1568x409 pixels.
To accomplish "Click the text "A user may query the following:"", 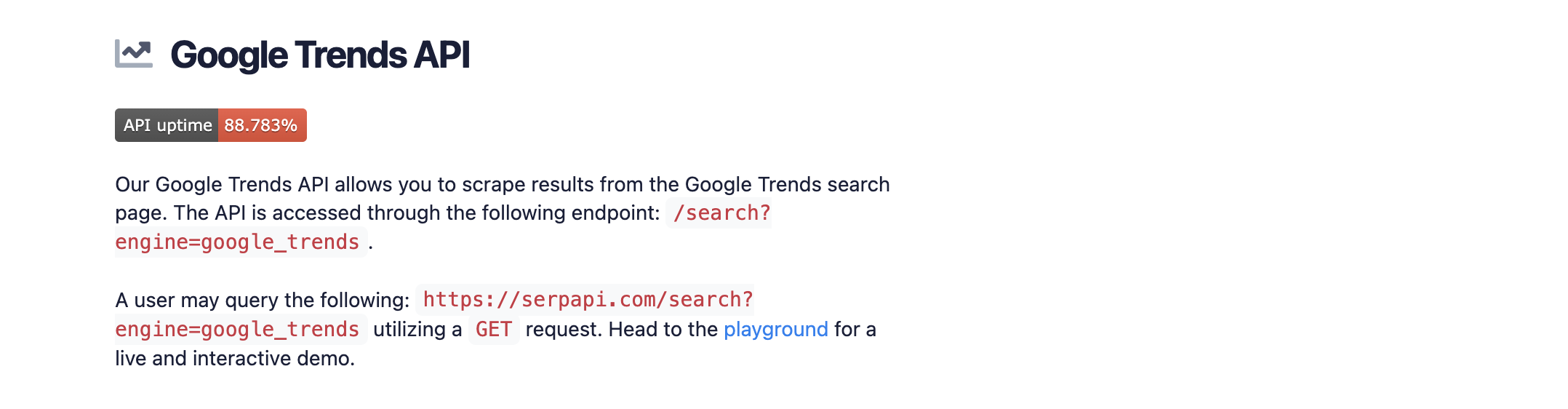I will point(262,301).
